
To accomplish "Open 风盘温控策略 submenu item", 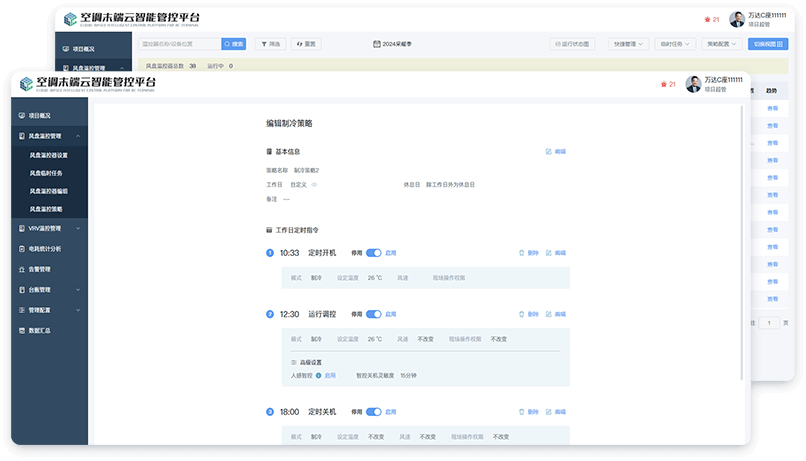I will (x=46, y=209).
